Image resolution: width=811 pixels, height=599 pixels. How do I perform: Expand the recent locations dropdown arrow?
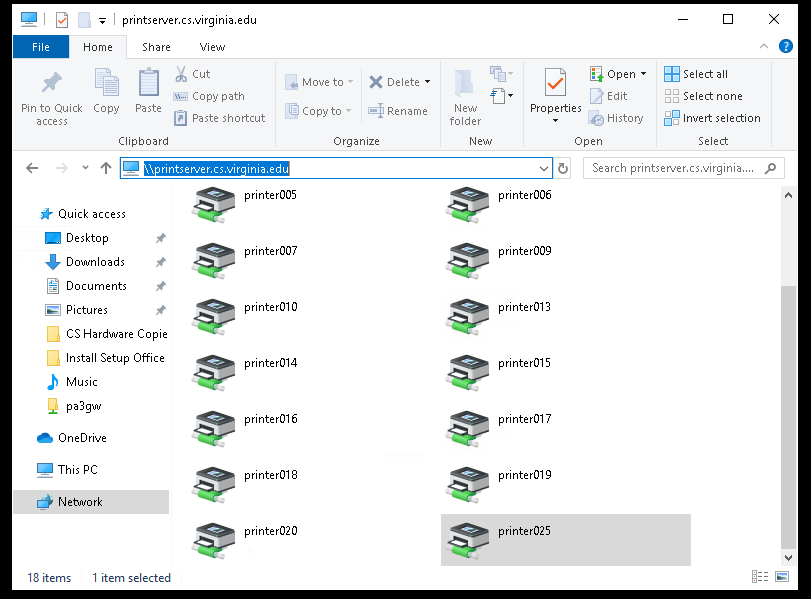(85, 168)
